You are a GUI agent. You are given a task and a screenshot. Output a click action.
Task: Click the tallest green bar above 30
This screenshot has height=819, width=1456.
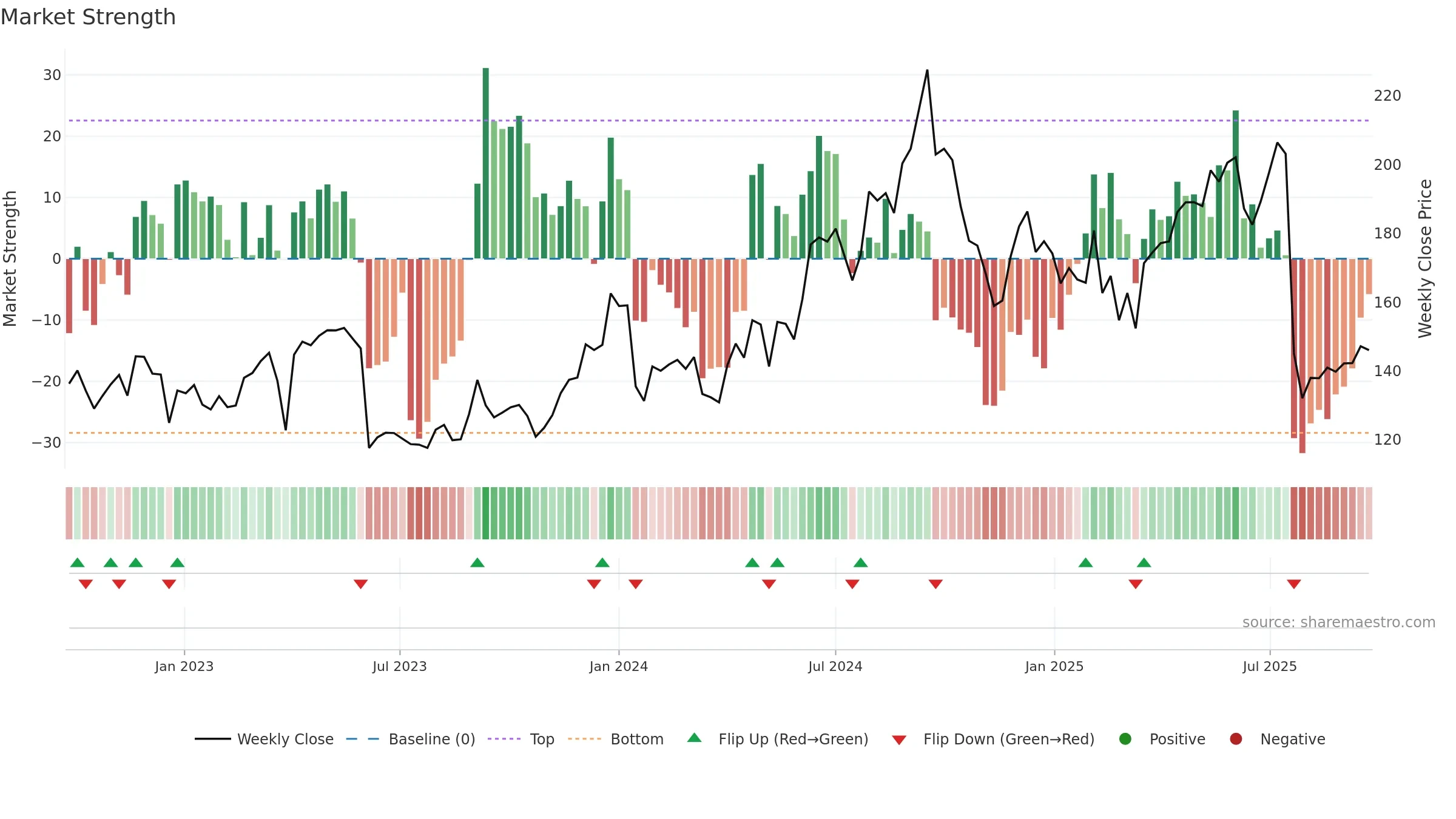pyautogui.click(x=486, y=163)
